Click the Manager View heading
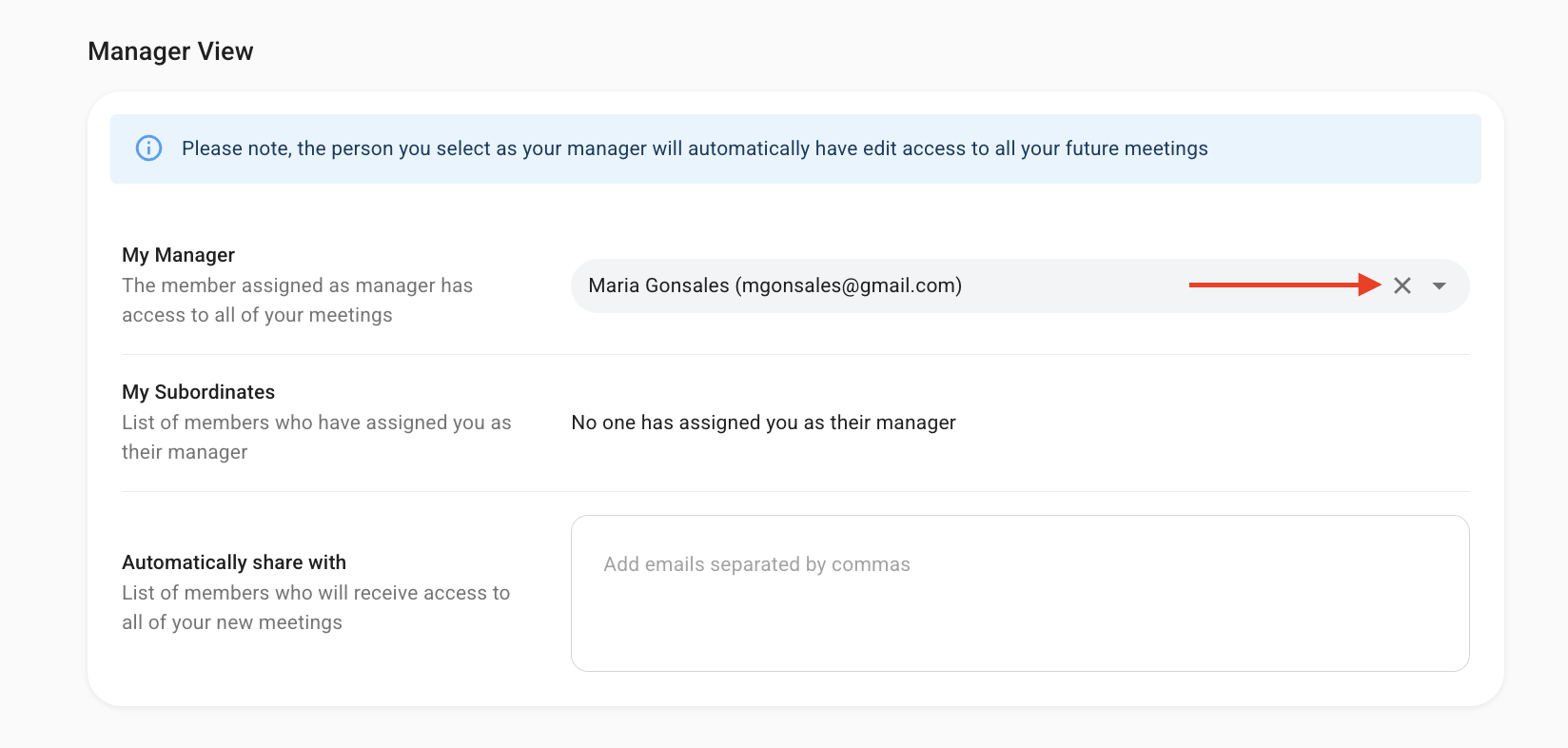Screen dimensions: 1568x748 point(170,51)
